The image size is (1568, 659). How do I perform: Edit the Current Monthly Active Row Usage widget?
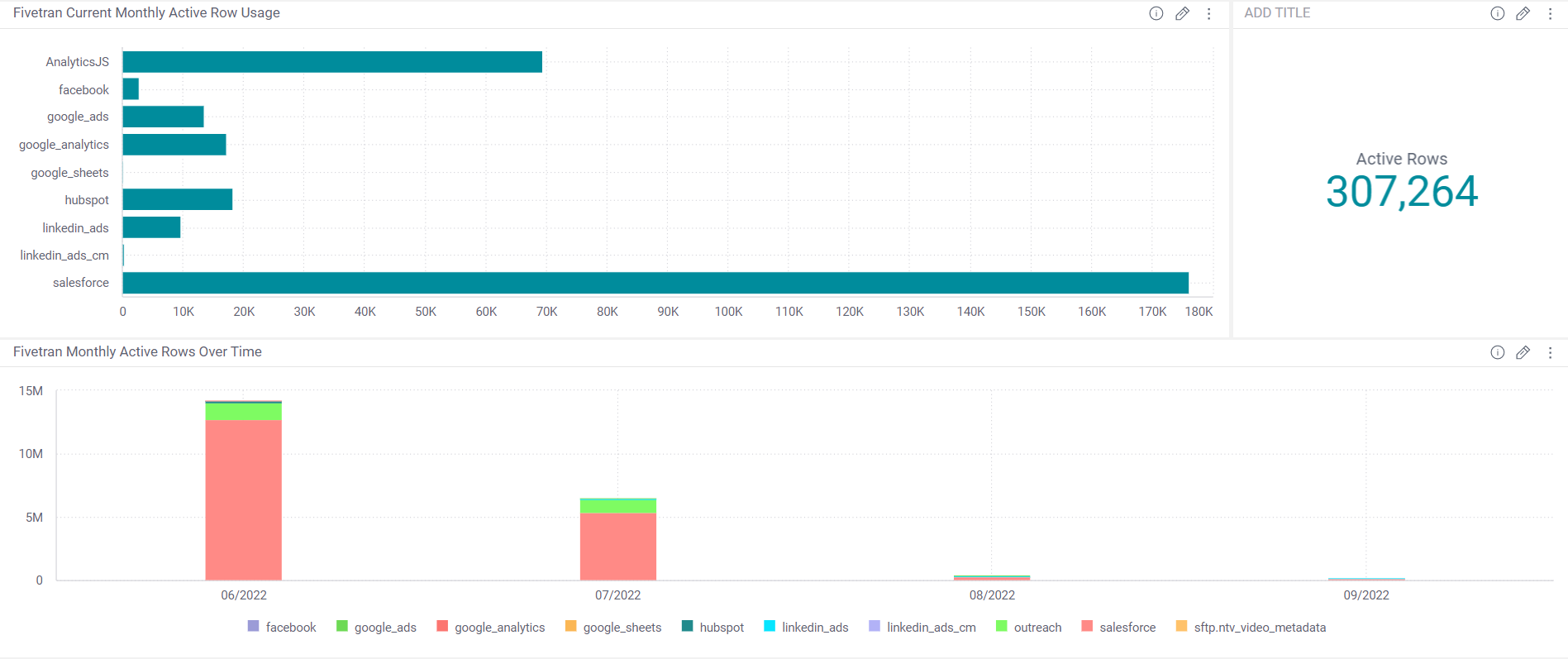pyautogui.click(x=1182, y=13)
